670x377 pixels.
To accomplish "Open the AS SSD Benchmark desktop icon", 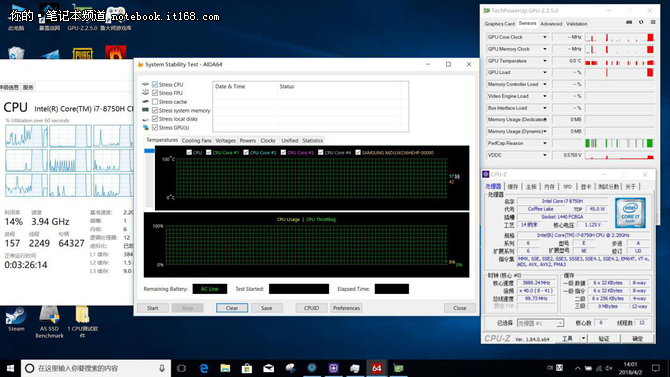I will click(x=49, y=322).
